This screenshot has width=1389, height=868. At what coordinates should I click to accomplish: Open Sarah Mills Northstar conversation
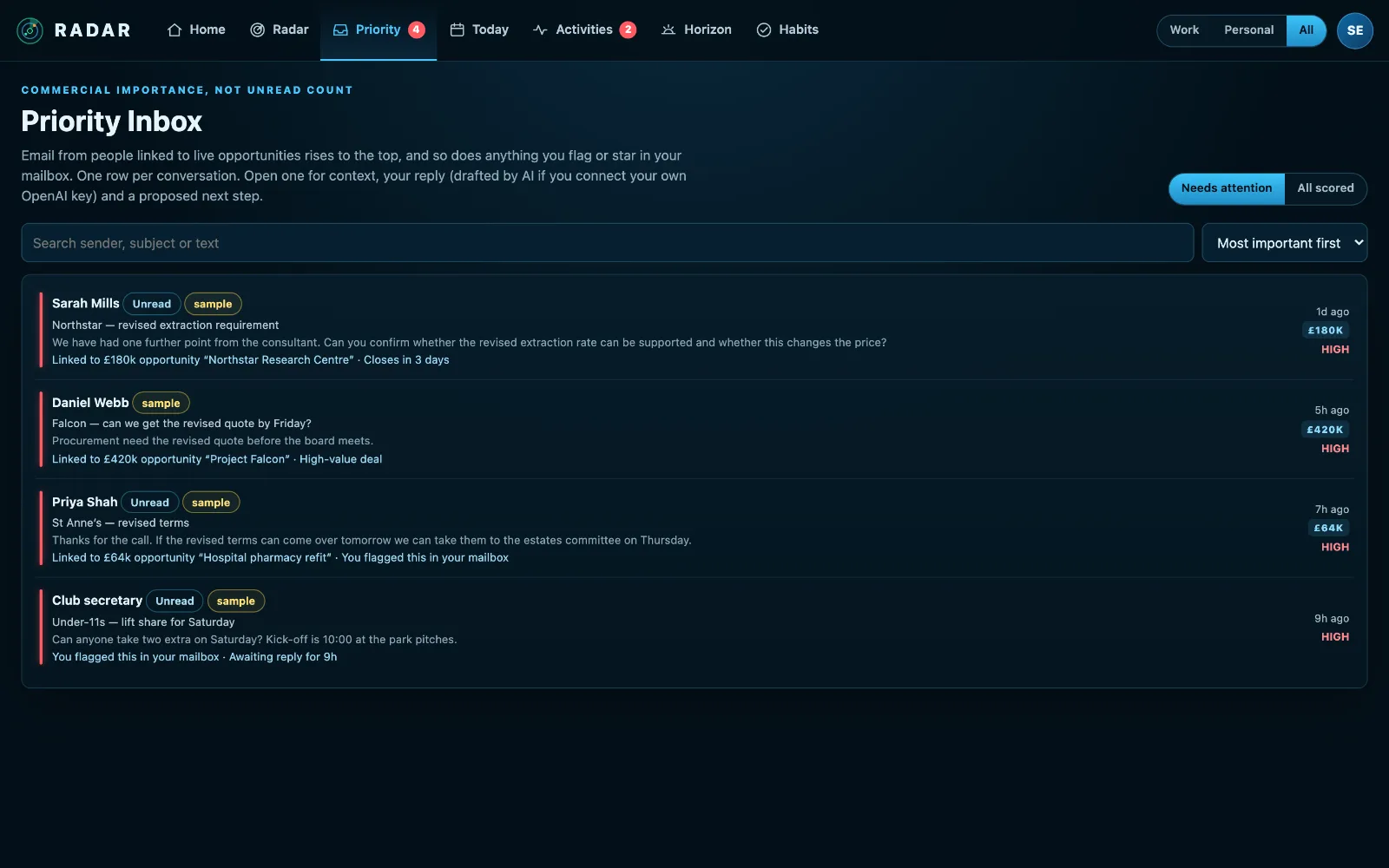click(694, 331)
